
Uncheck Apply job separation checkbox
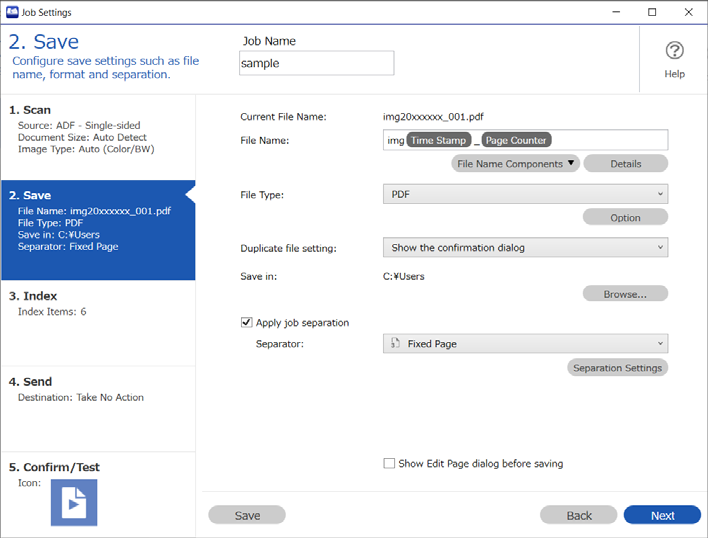click(246, 322)
